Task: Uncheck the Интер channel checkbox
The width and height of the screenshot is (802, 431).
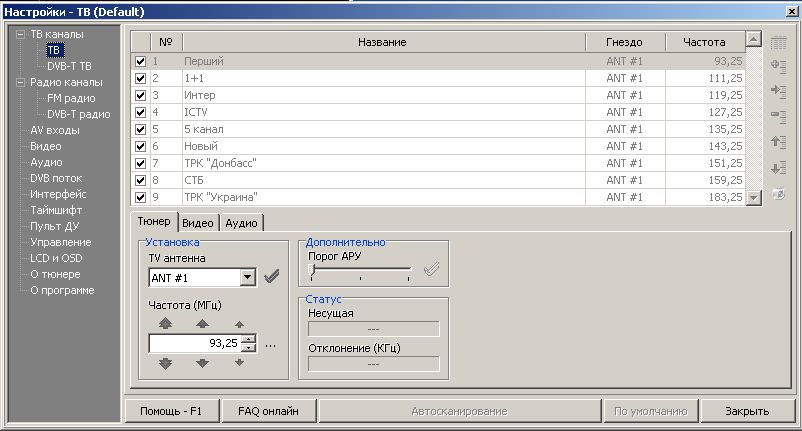Action: tap(140, 95)
